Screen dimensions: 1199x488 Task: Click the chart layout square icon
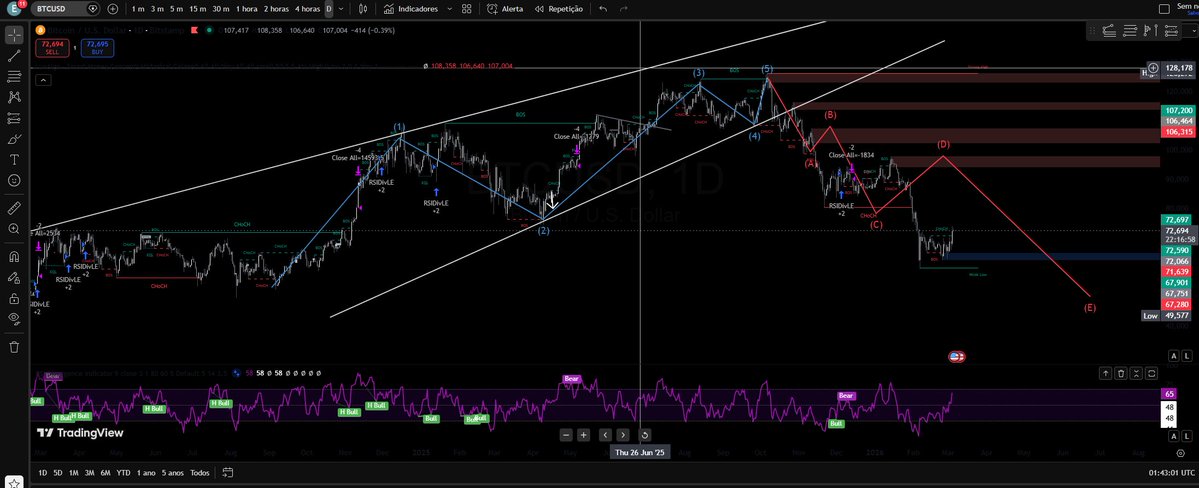point(1164,8)
